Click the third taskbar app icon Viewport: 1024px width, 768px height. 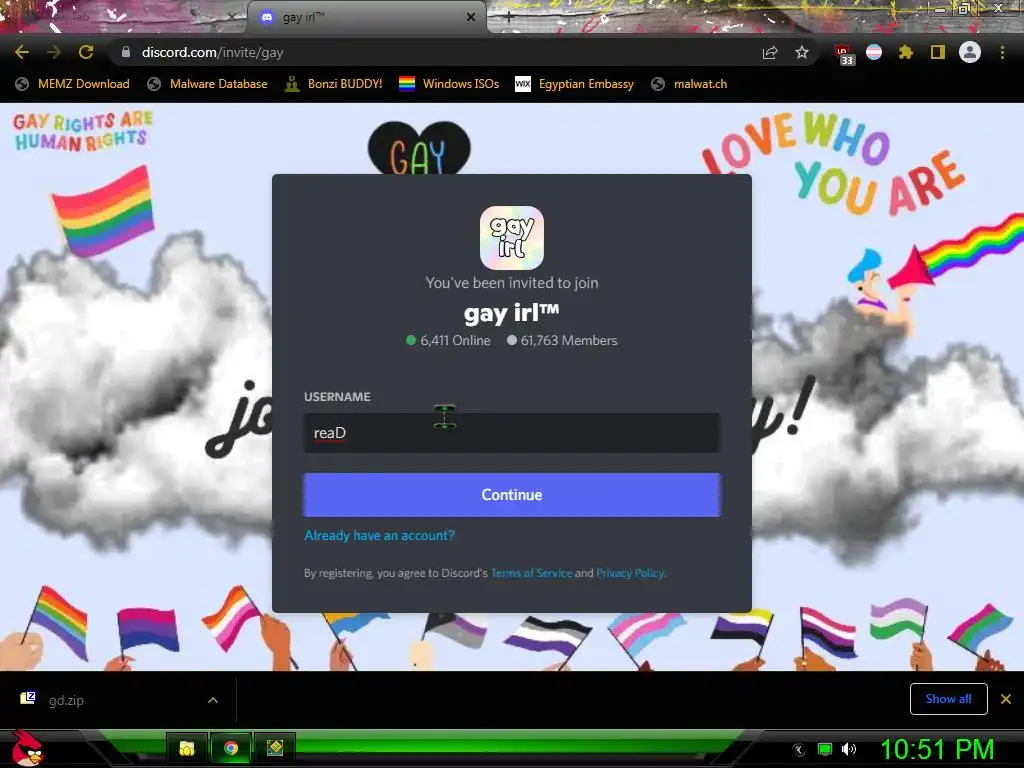point(275,748)
